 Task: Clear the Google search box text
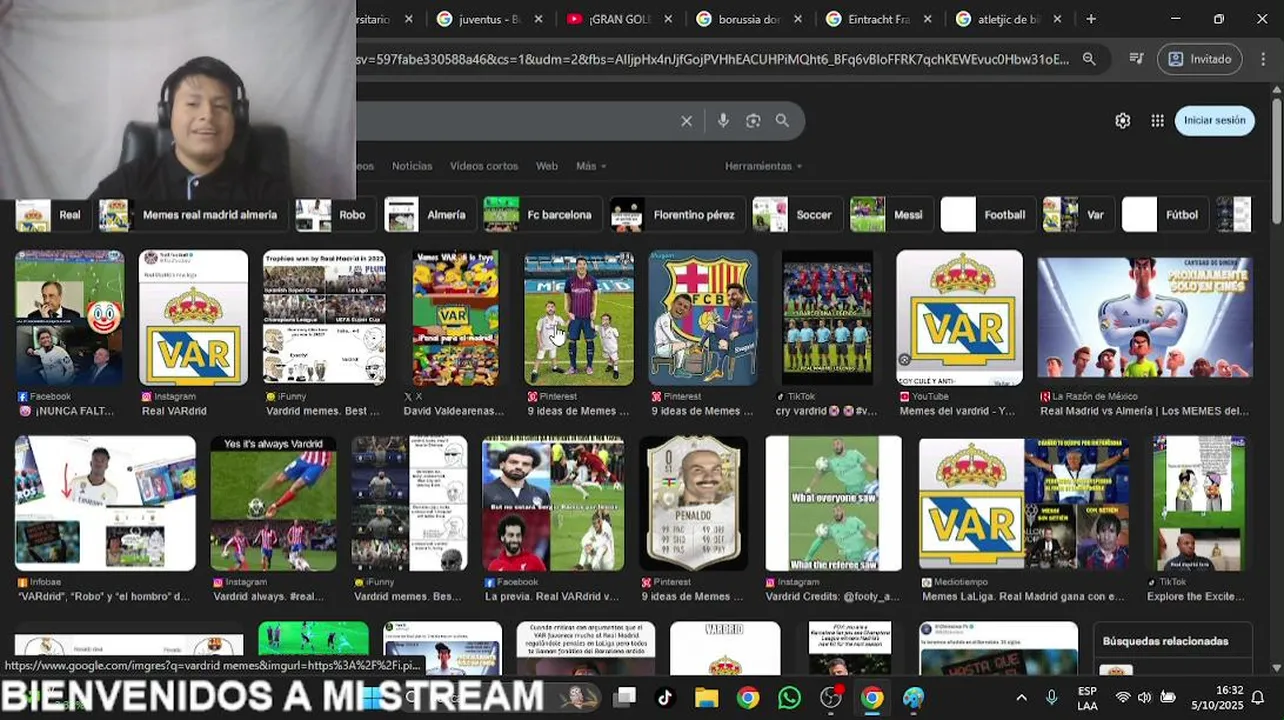[686, 121]
